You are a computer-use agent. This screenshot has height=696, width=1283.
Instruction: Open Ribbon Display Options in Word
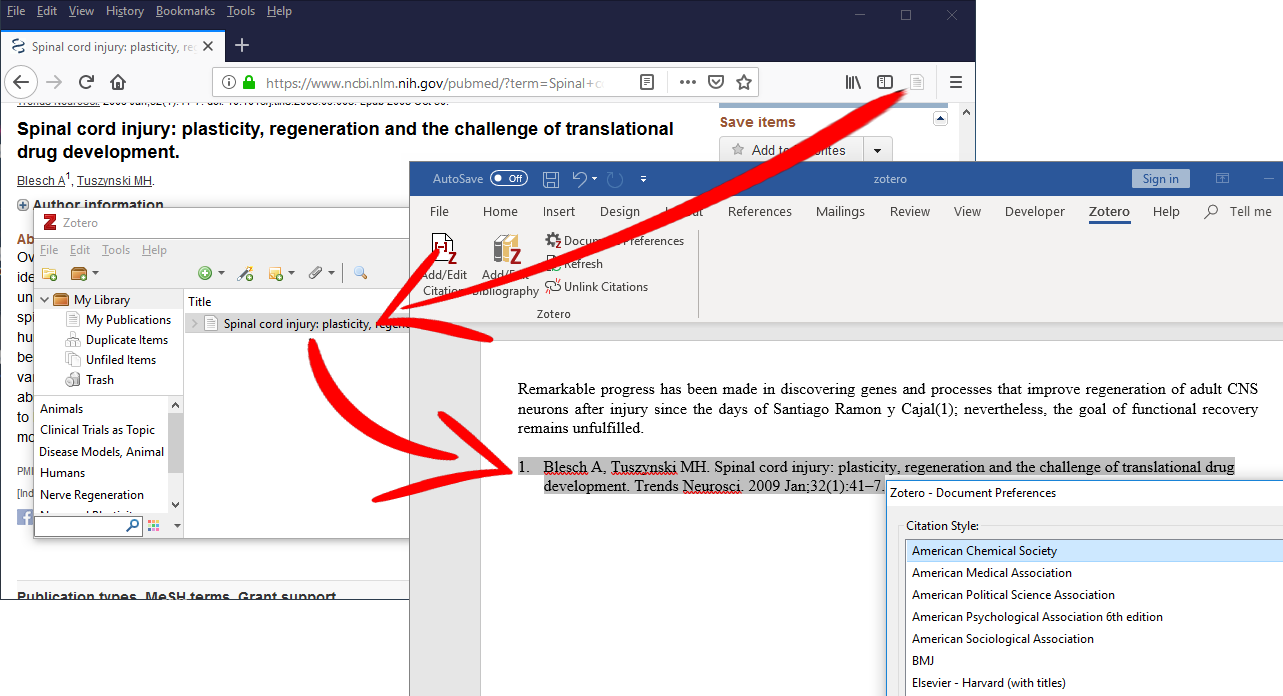(1222, 178)
